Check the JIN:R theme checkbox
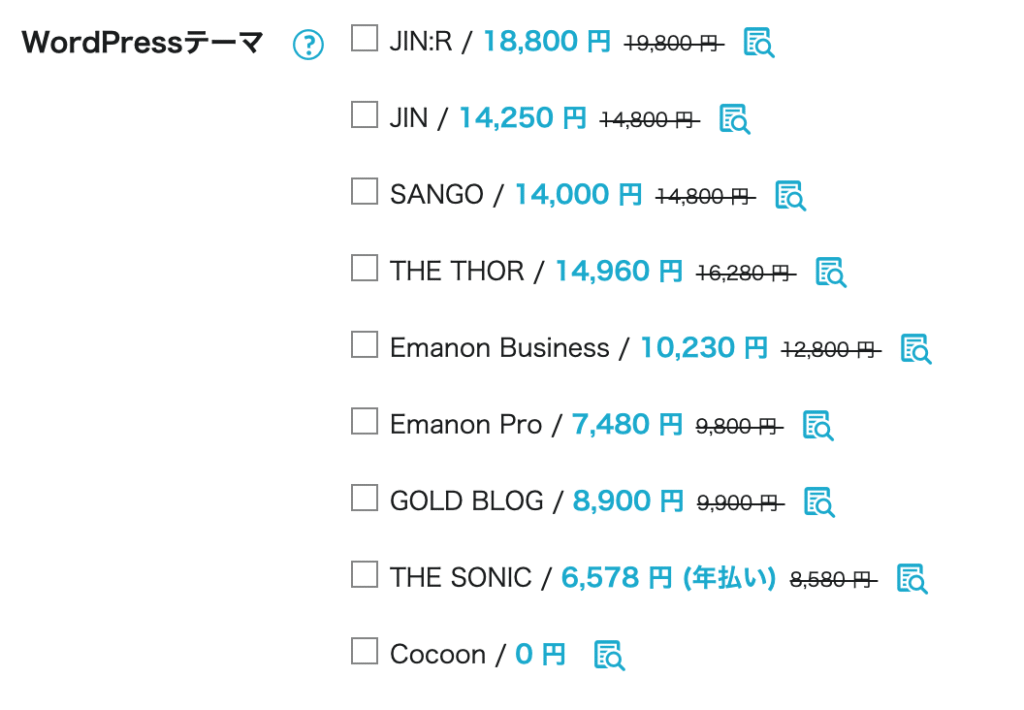 coord(364,38)
